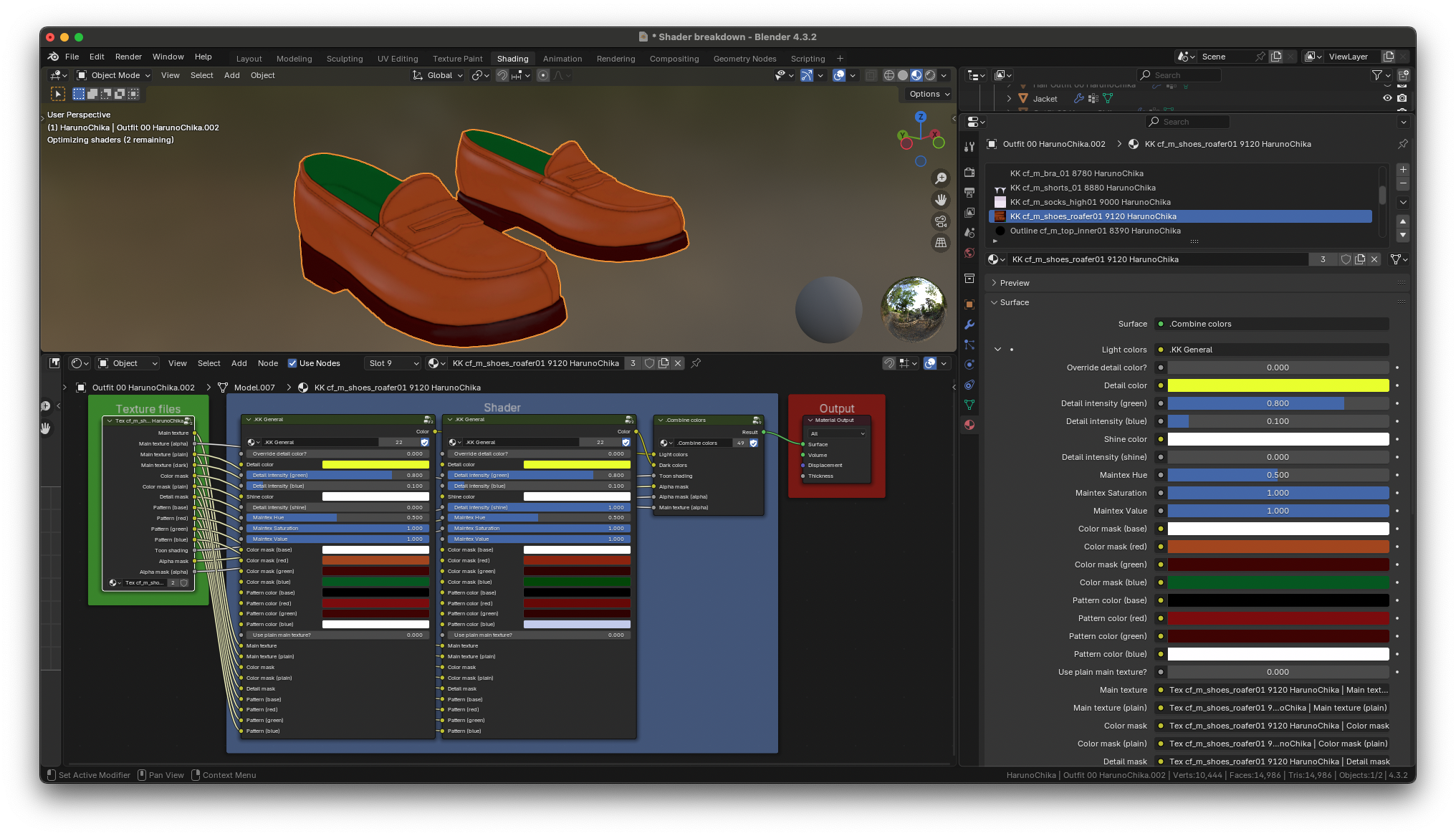
Task: Open the Render menu
Action: (128, 57)
